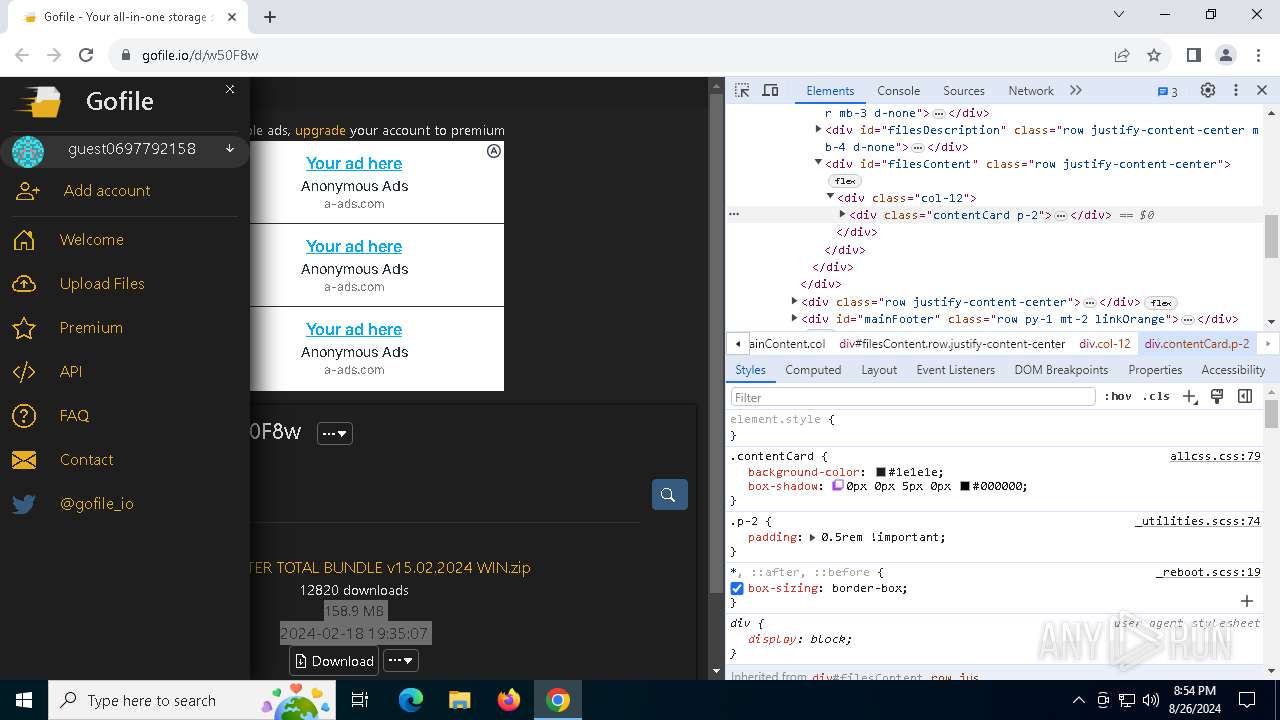Close the DevTools panel
Image resolution: width=1280 pixels, height=720 pixels.
click(1262, 90)
